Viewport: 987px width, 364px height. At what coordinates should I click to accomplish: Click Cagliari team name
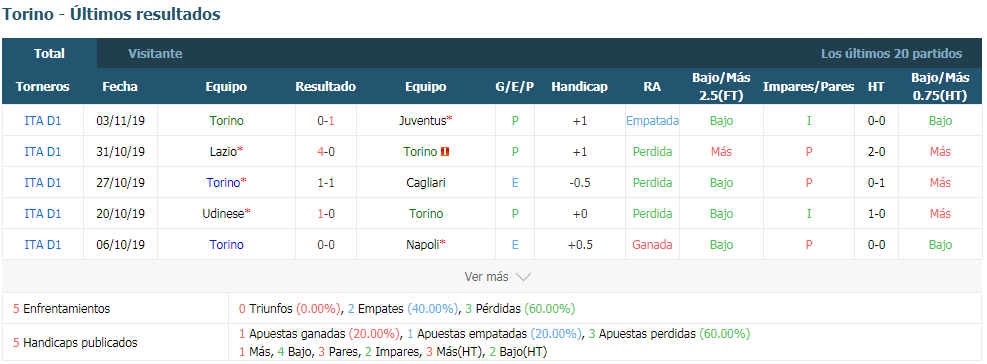click(x=426, y=183)
